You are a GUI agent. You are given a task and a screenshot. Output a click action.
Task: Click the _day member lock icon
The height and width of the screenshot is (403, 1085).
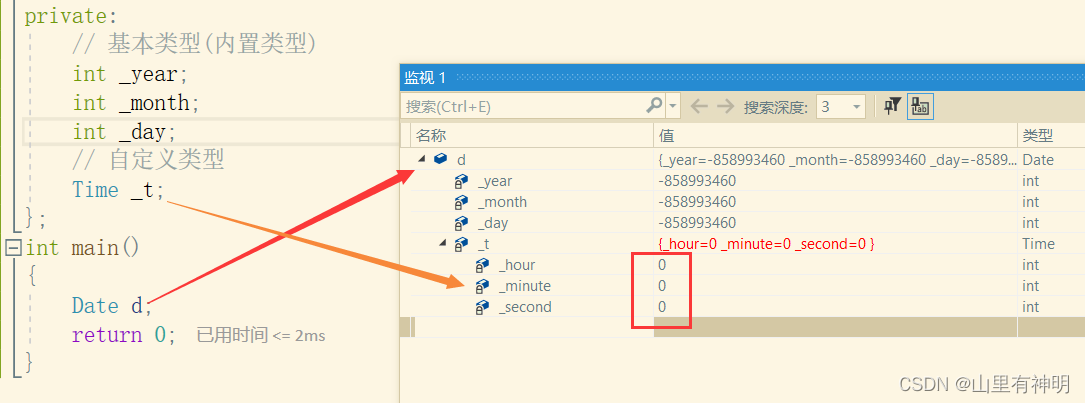pos(462,223)
